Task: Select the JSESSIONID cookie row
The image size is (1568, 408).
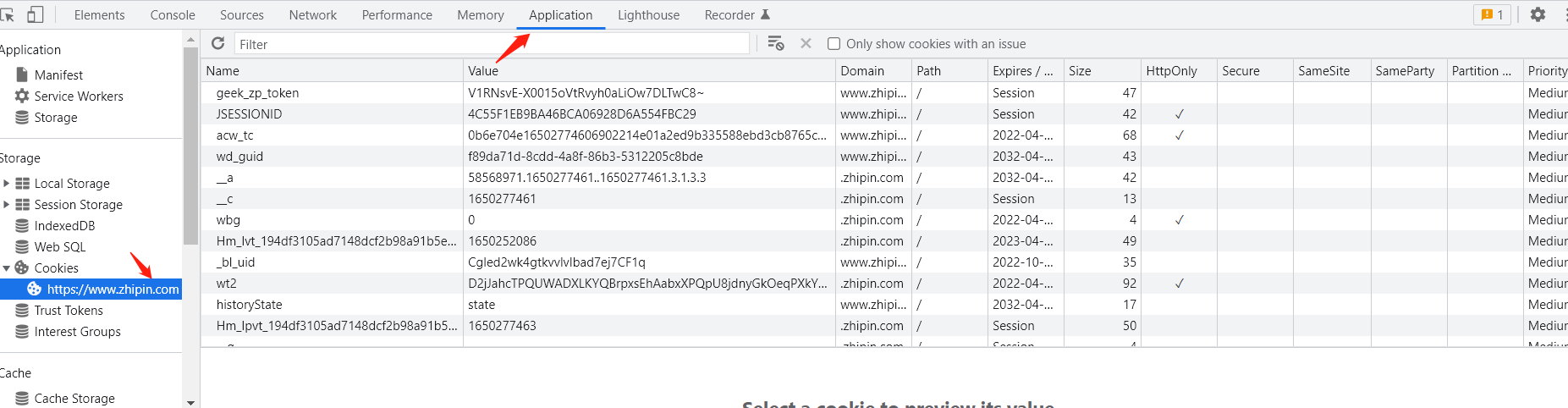Action: coord(249,113)
